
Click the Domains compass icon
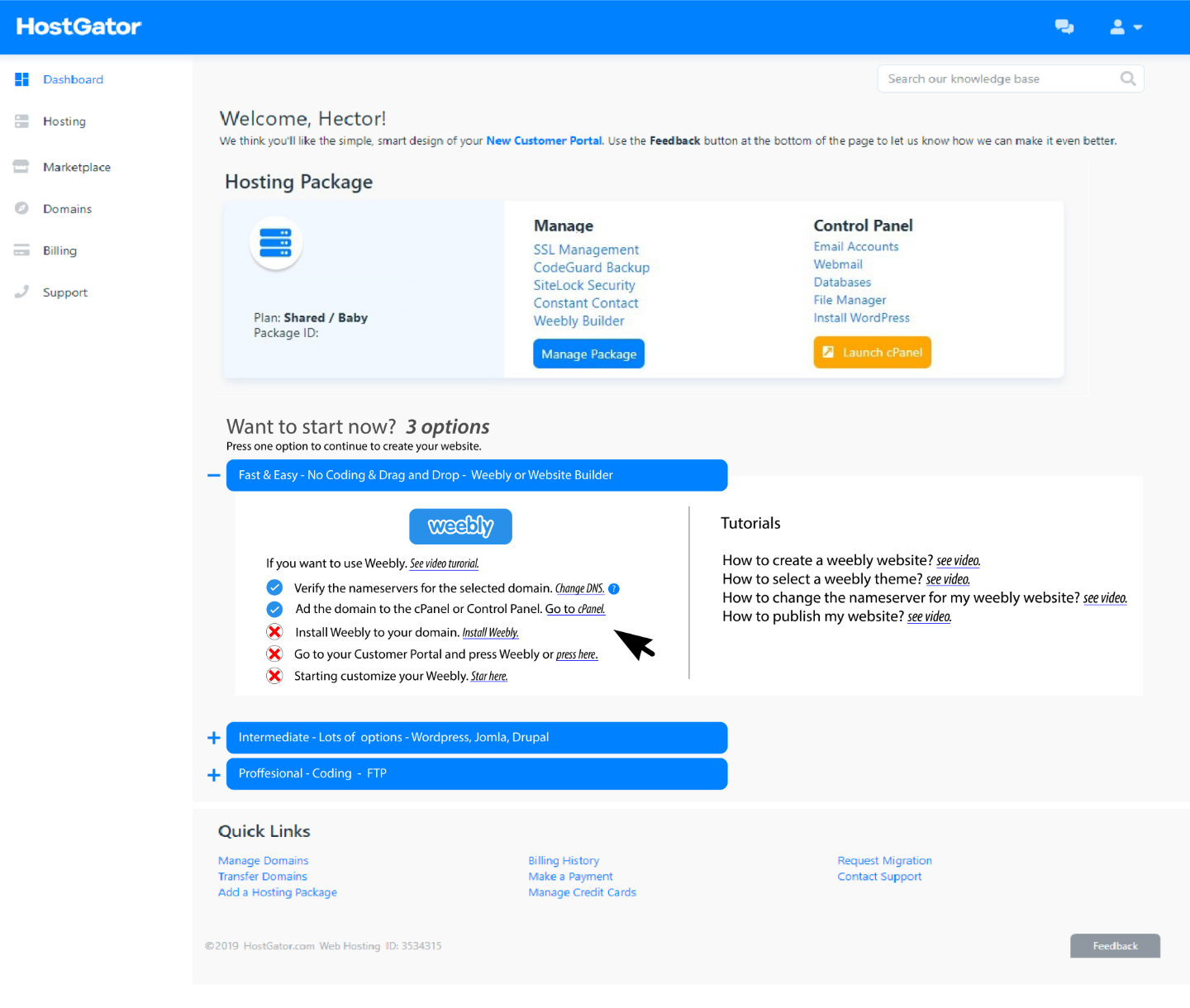click(x=21, y=208)
